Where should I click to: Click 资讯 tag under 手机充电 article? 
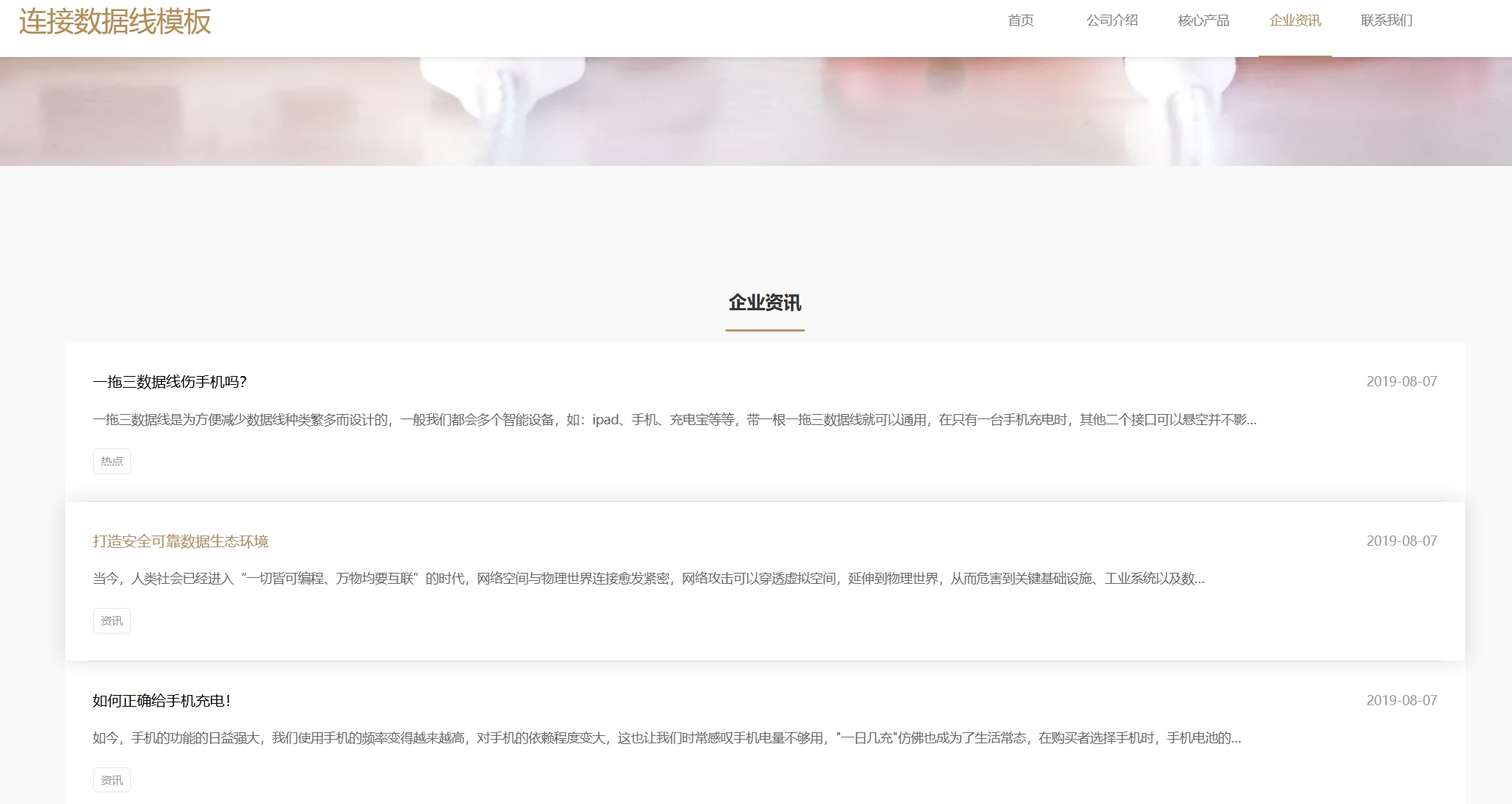111,781
